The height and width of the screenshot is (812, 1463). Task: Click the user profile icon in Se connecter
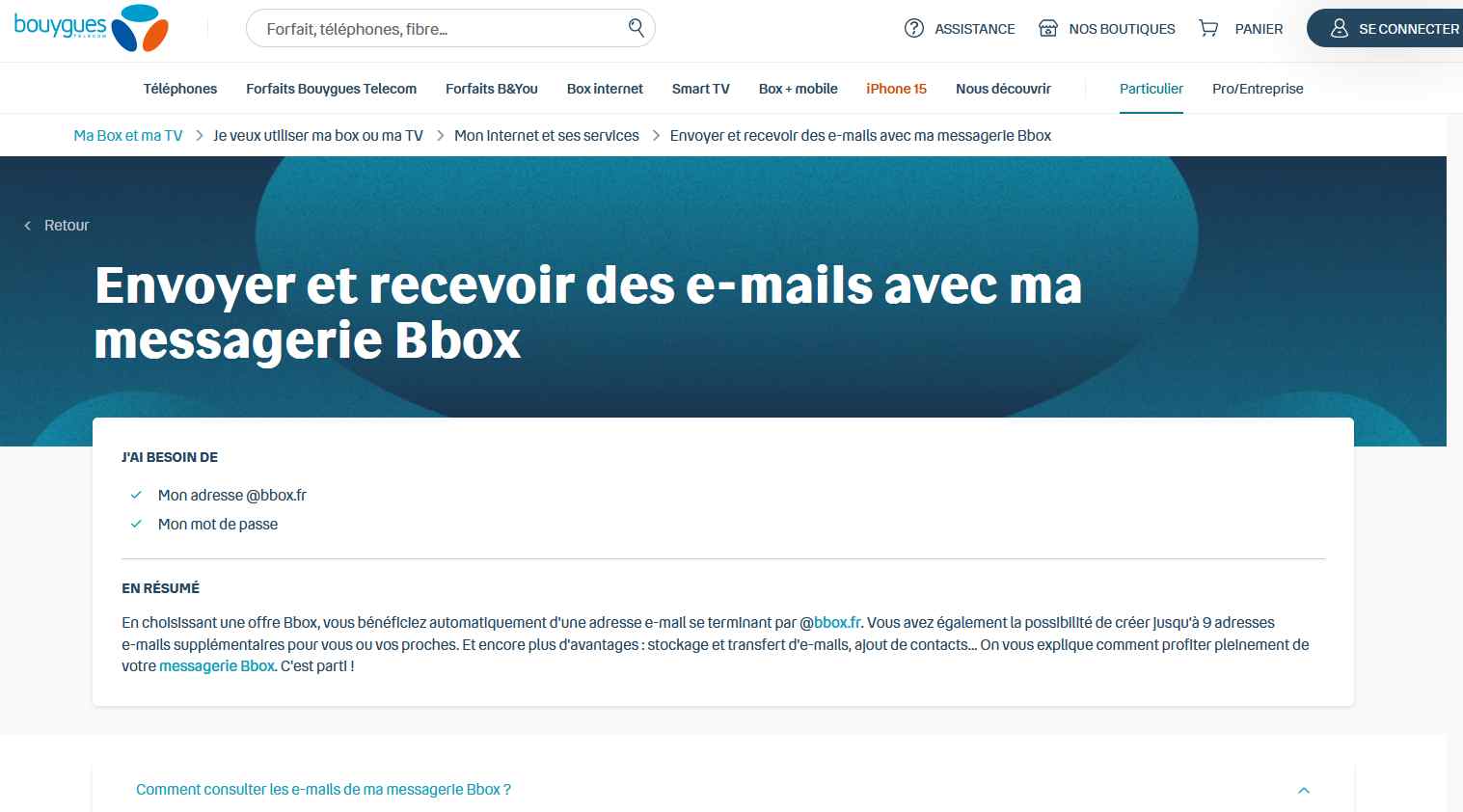[x=1340, y=29]
